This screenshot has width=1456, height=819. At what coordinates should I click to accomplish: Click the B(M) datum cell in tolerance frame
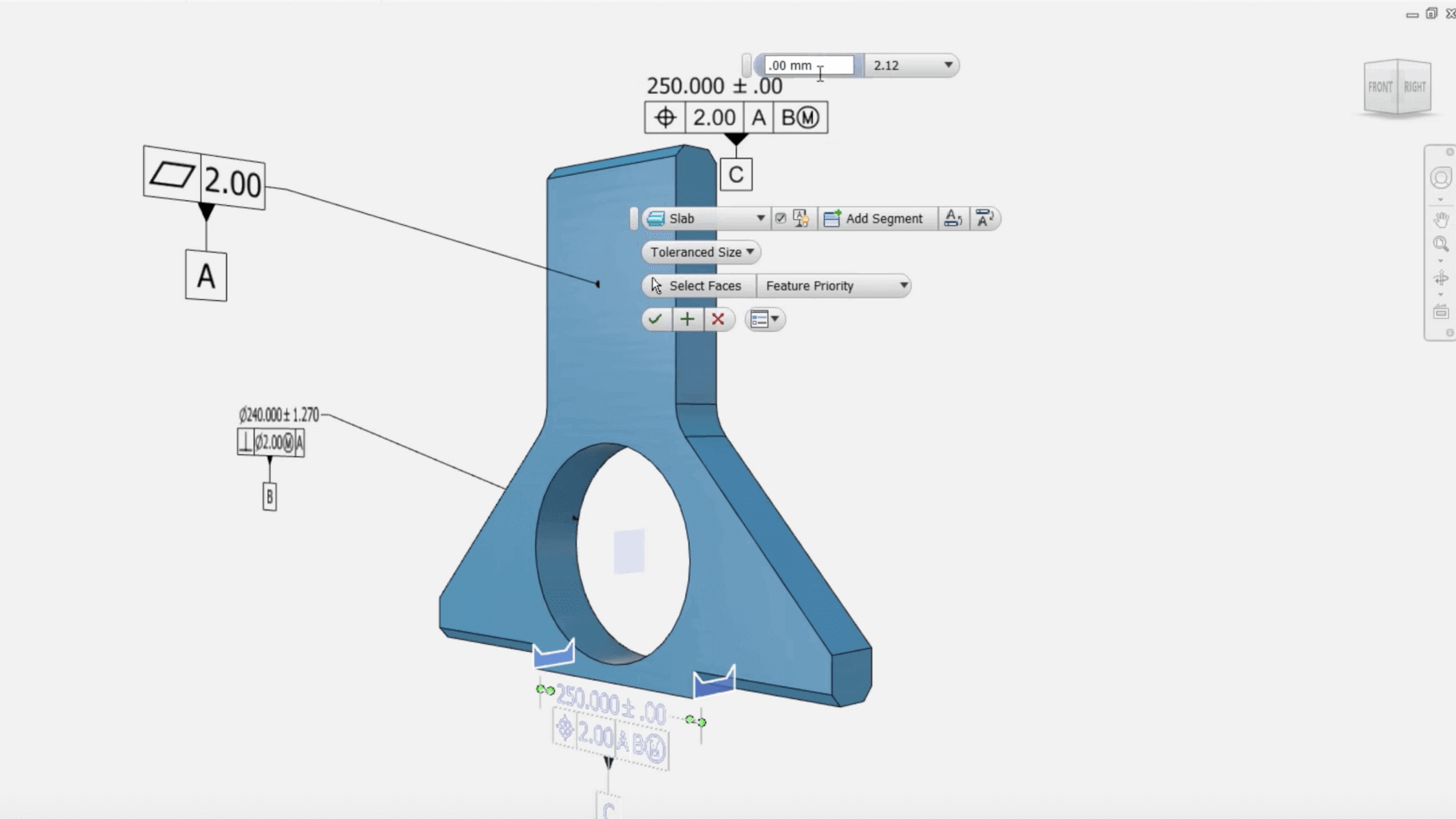point(800,117)
